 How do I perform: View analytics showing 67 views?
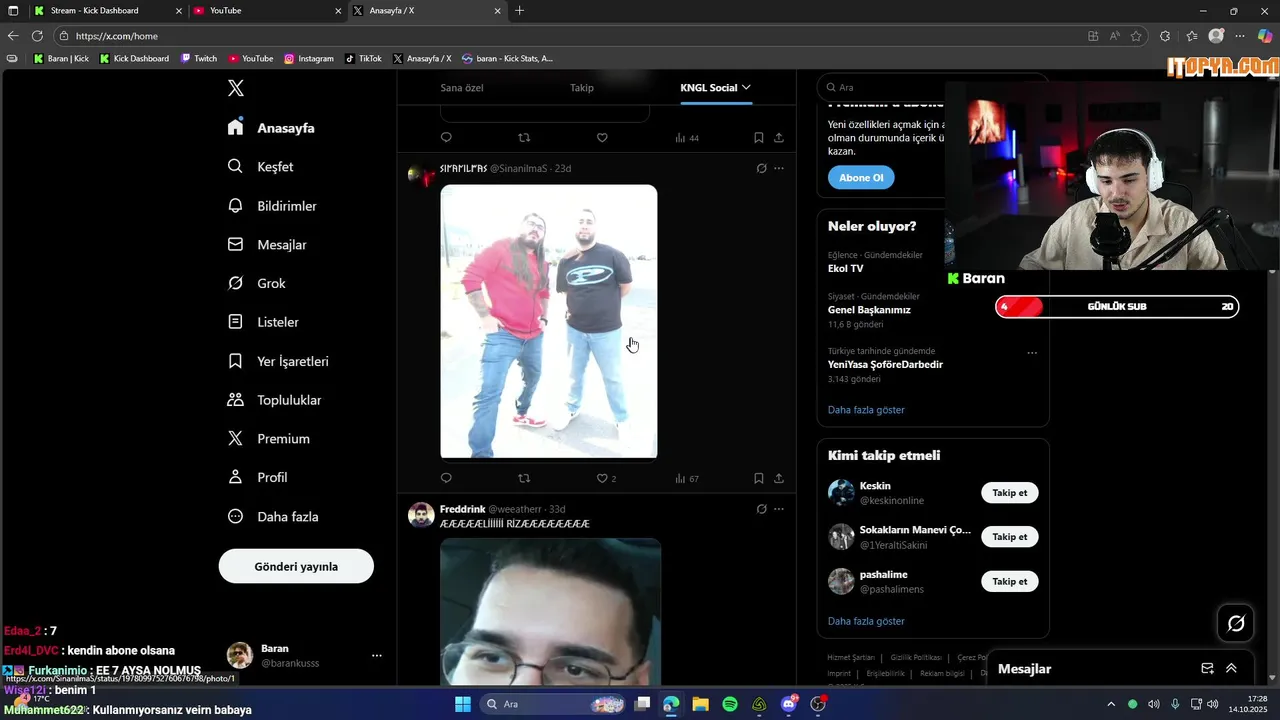(x=687, y=478)
